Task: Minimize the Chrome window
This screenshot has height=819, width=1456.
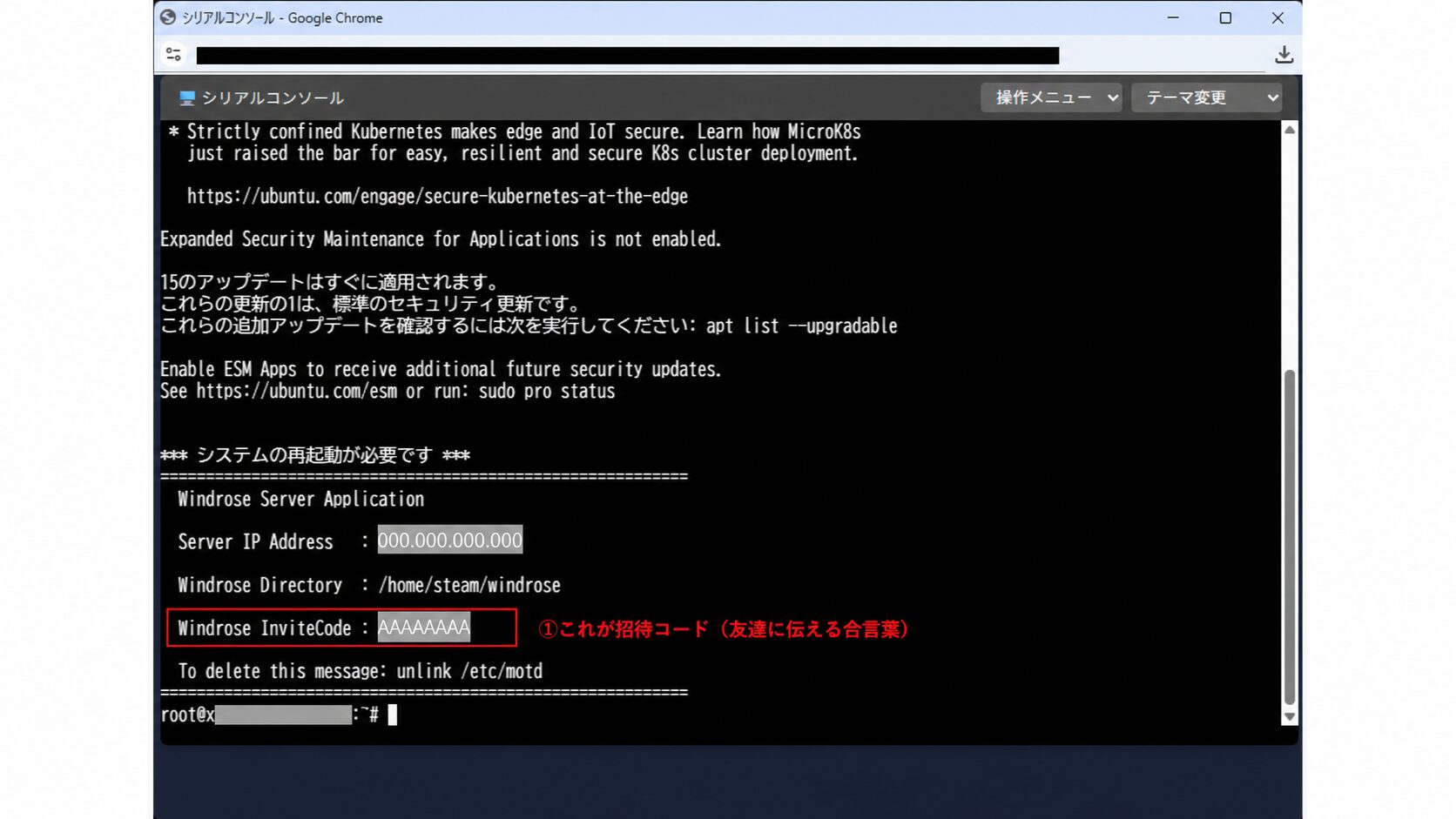Action: point(1173,17)
